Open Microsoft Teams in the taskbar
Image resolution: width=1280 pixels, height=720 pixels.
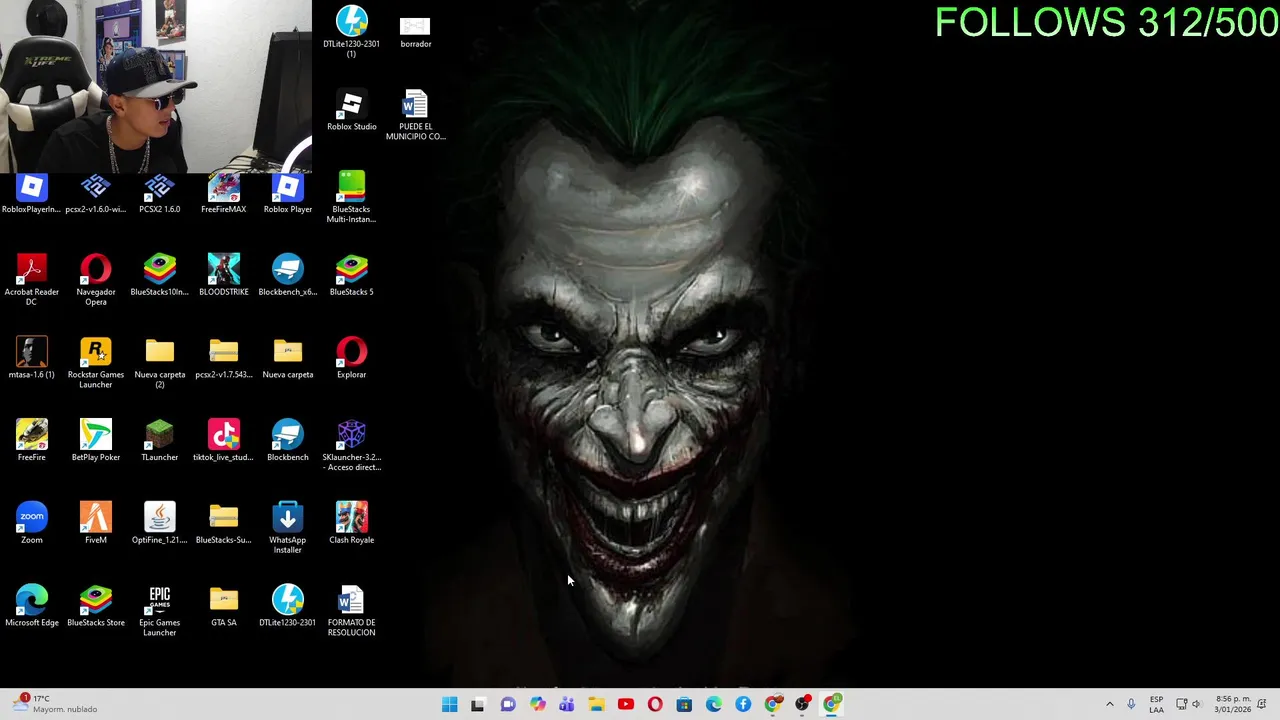tap(567, 704)
